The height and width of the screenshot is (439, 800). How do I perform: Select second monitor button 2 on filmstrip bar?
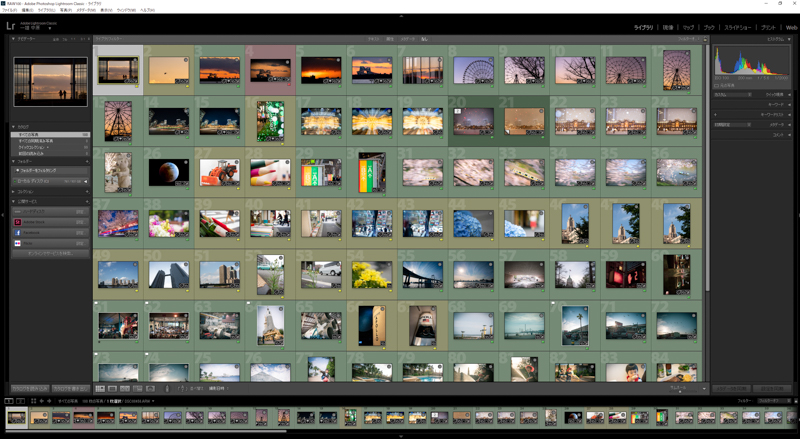[x=21, y=401]
